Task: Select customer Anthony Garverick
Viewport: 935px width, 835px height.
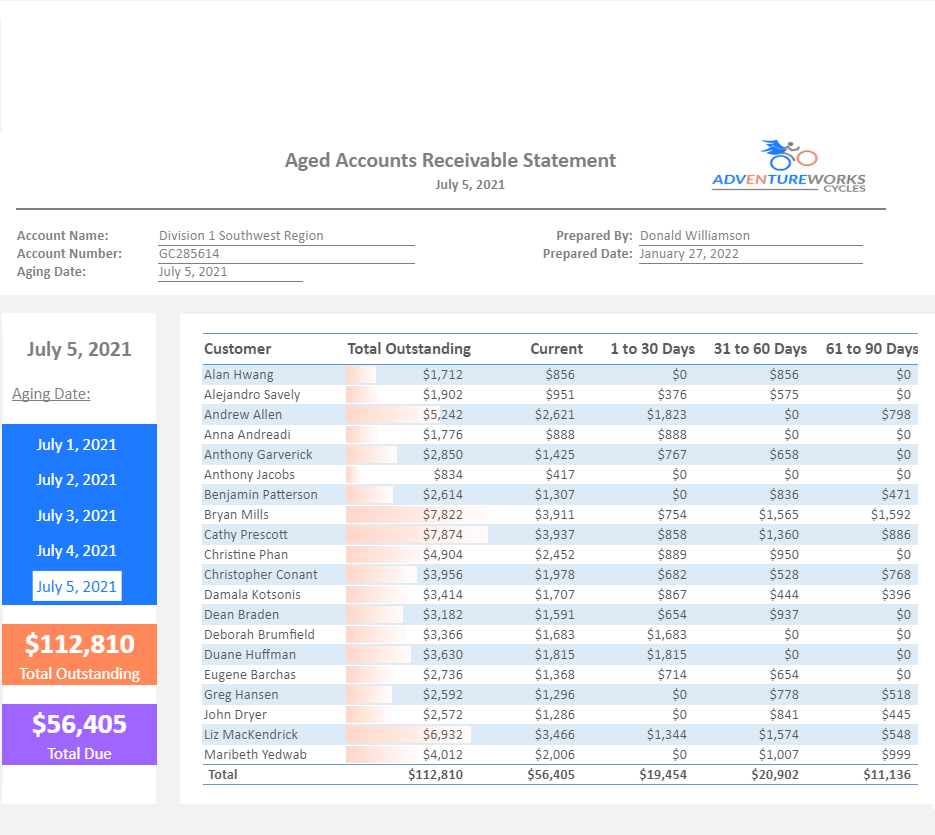Action: [258, 454]
